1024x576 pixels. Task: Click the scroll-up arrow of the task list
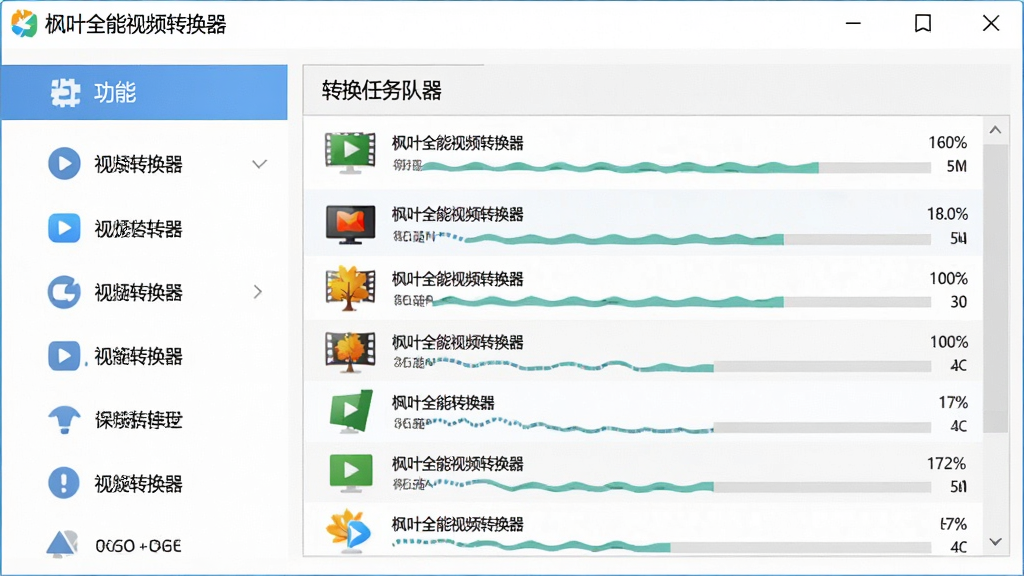coord(995,130)
